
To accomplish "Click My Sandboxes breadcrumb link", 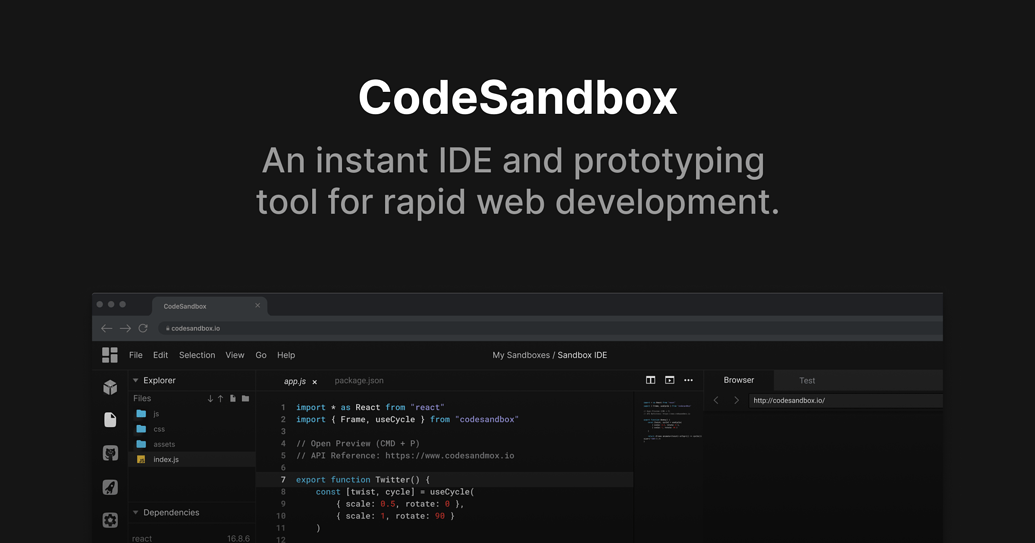I will [x=521, y=355].
